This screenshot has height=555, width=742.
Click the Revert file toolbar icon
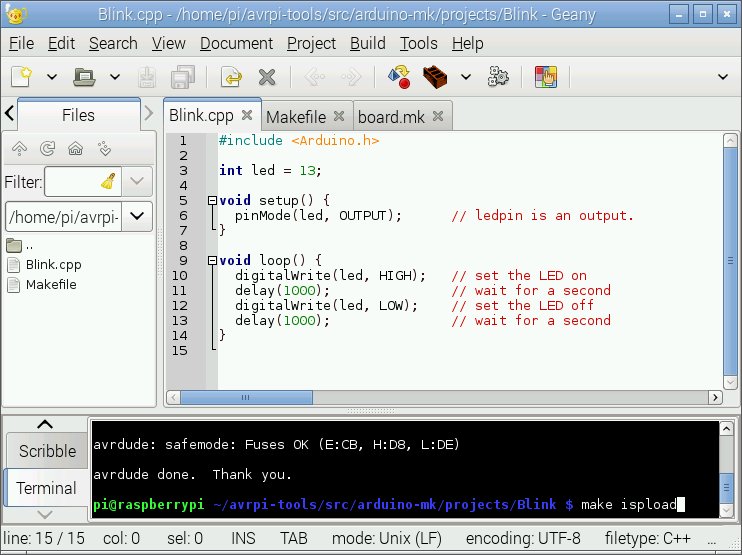pos(231,76)
